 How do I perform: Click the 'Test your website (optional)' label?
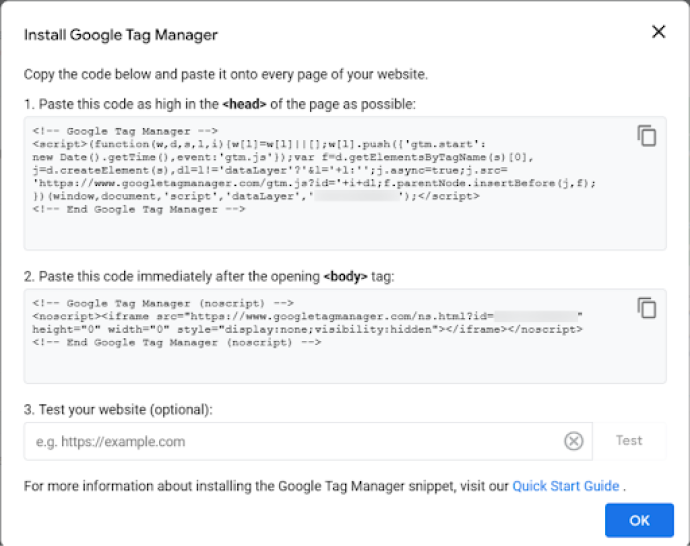[x=121, y=407]
